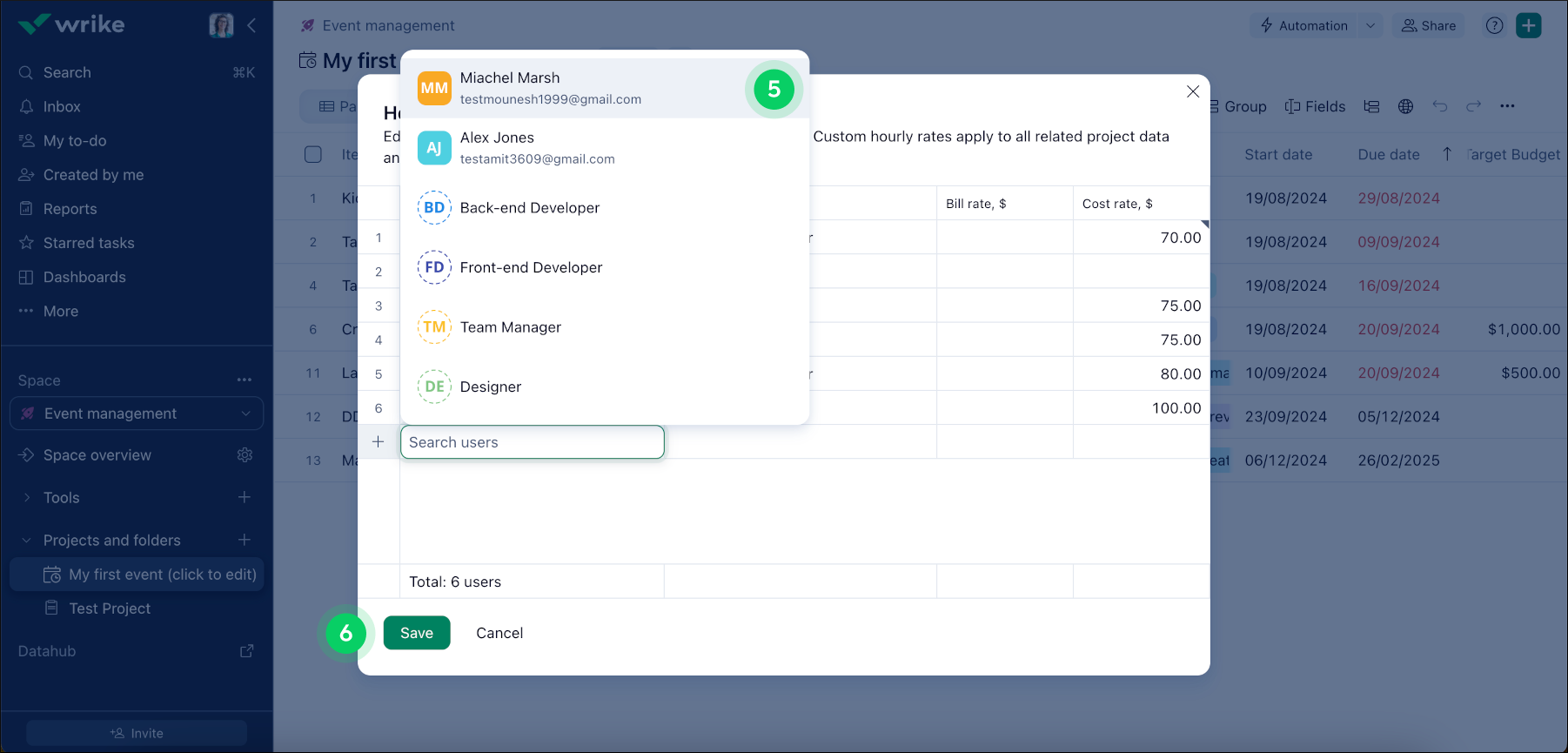Click the 70.00 cost rate cell
The width and height of the screenshot is (1568, 753).
1142,238
